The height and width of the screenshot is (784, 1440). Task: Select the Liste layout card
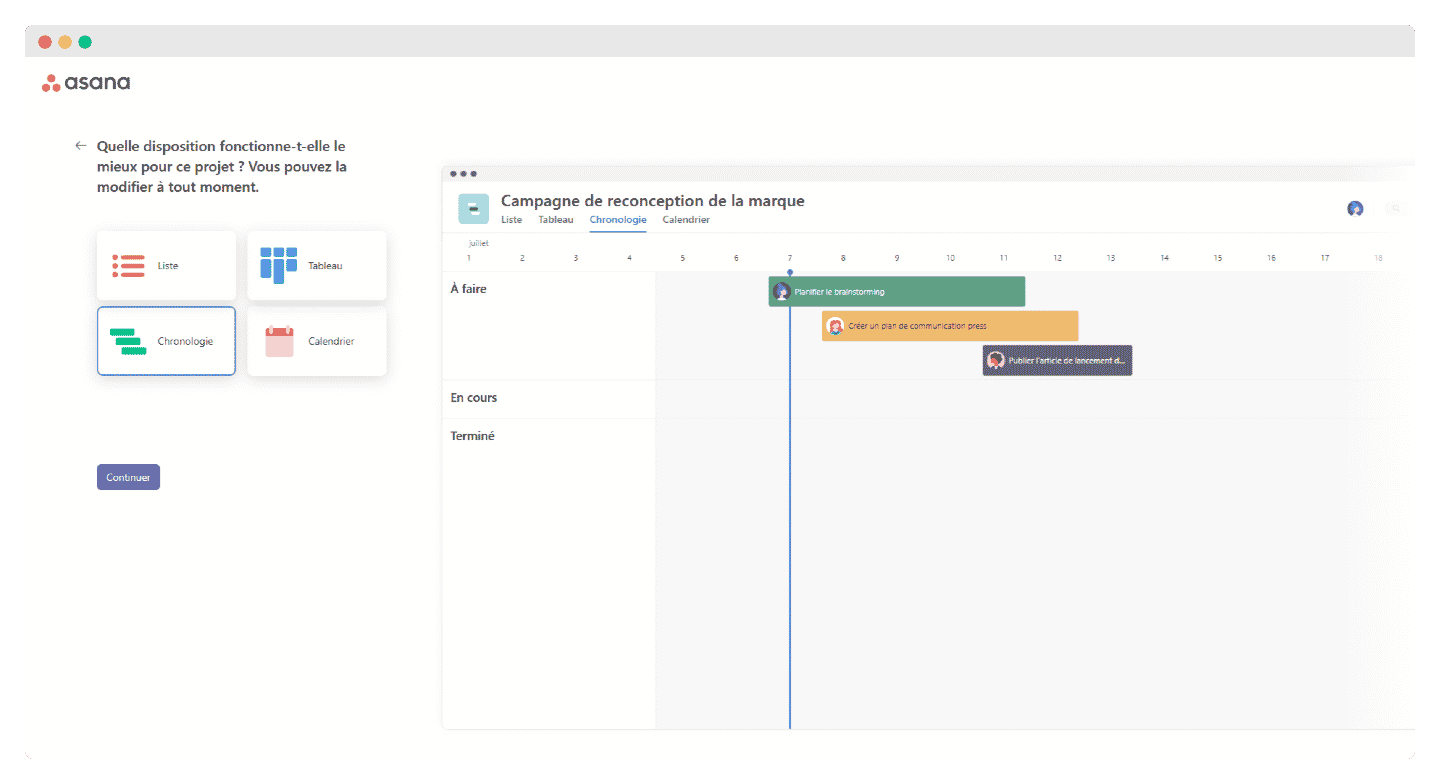pyautogui.click(x=166, y=265)
